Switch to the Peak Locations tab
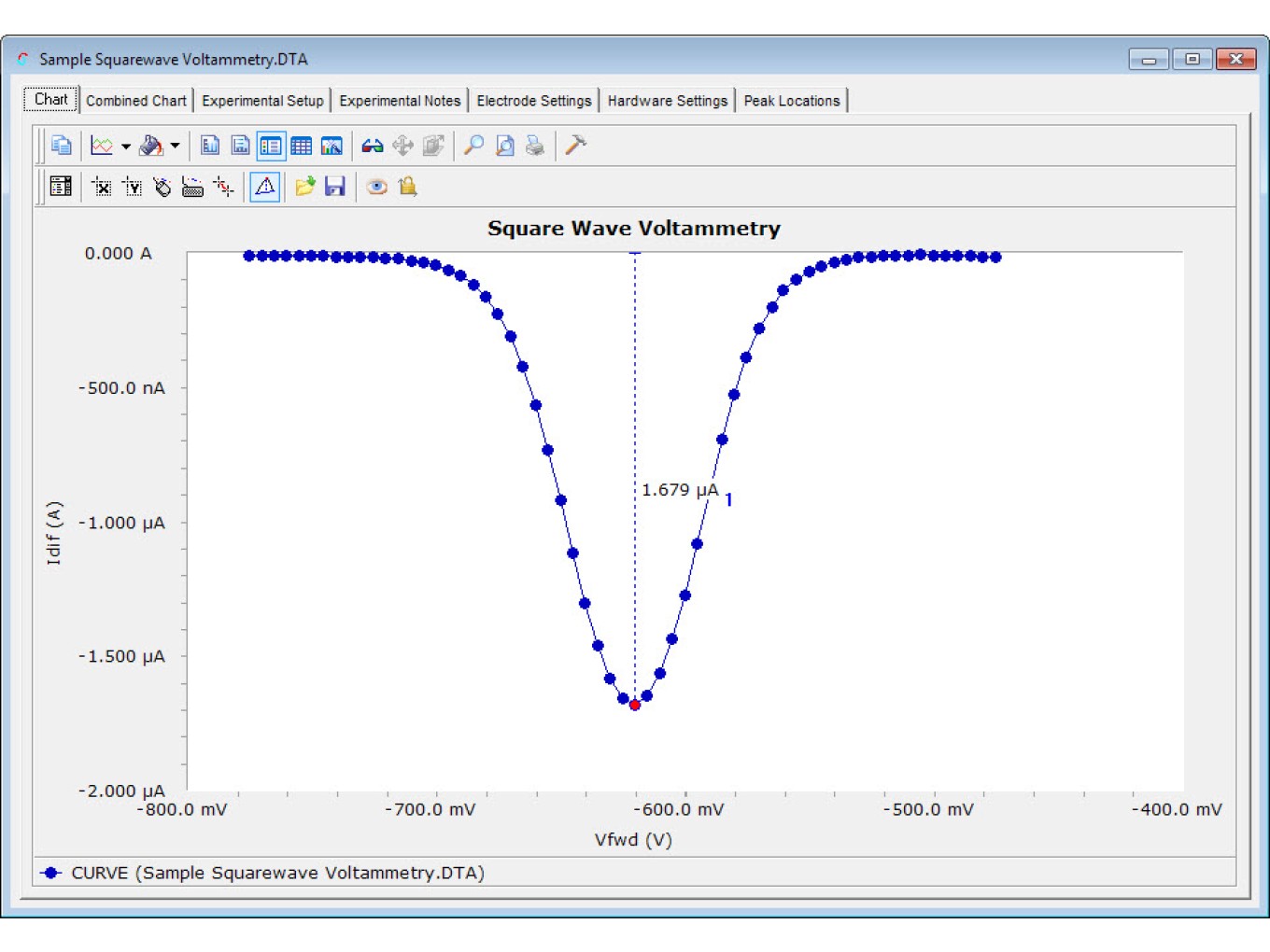This screenshot has width=1270, height=952. pos(792,101)
